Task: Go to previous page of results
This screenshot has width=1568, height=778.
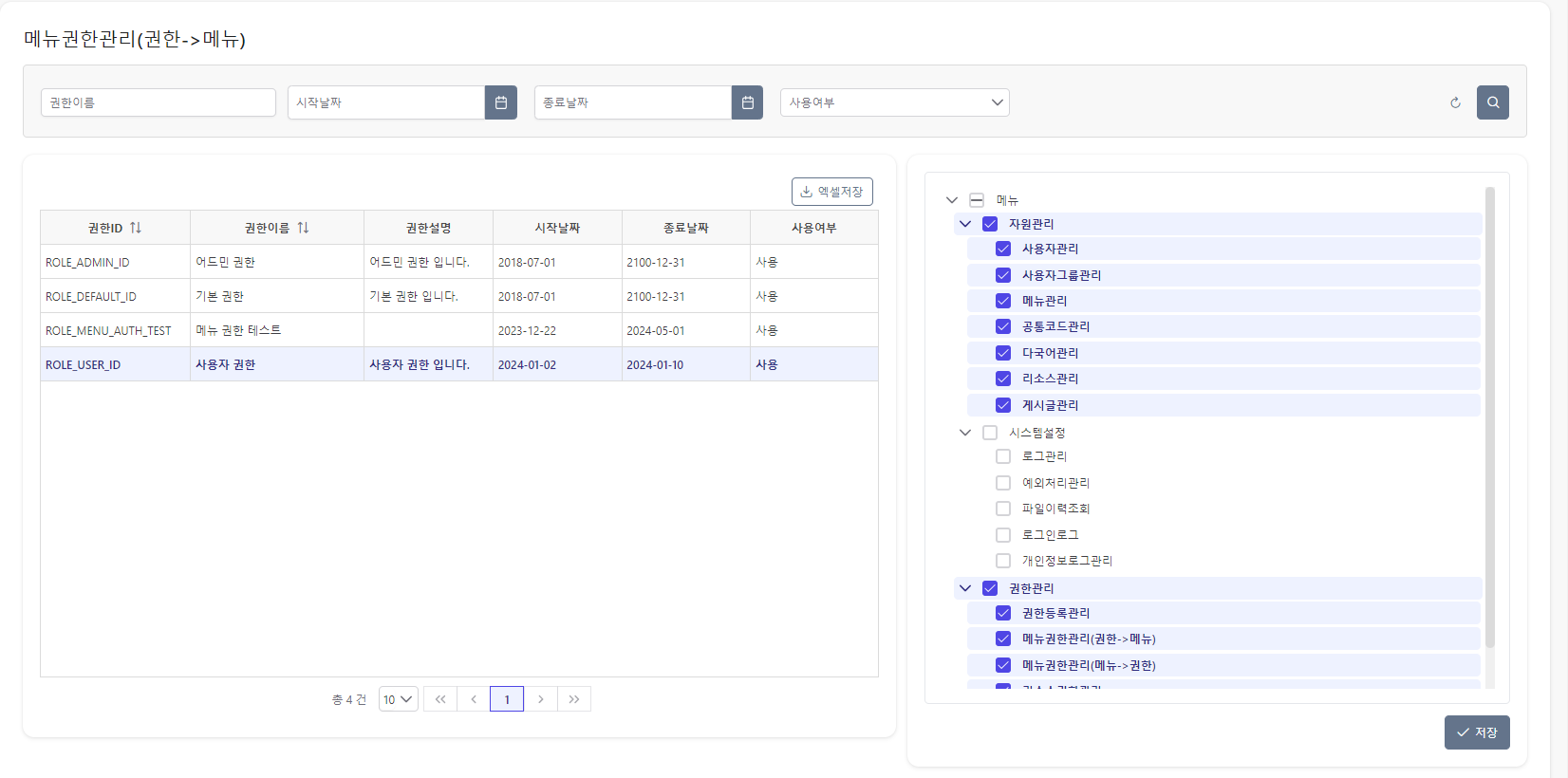Action: [x=474, y=699]
